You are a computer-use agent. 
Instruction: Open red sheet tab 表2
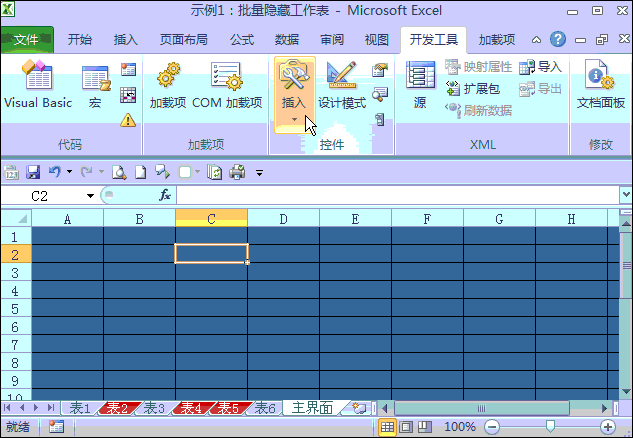click(117, 408)
